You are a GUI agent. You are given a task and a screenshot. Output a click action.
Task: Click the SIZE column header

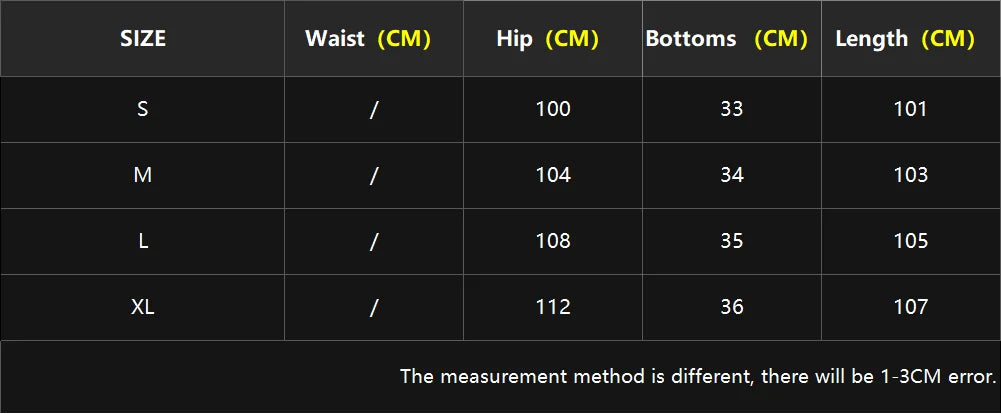pyautogui.click(x=143, y=39)
